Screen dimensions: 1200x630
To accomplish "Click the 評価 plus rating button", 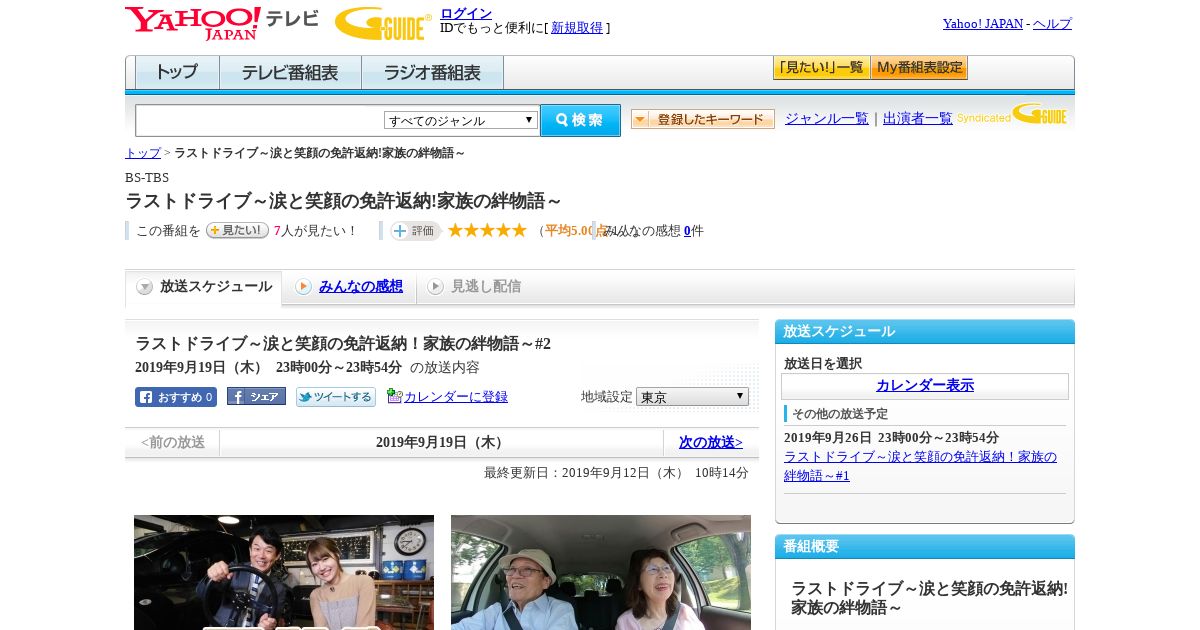I will click(x=415, y=231).
